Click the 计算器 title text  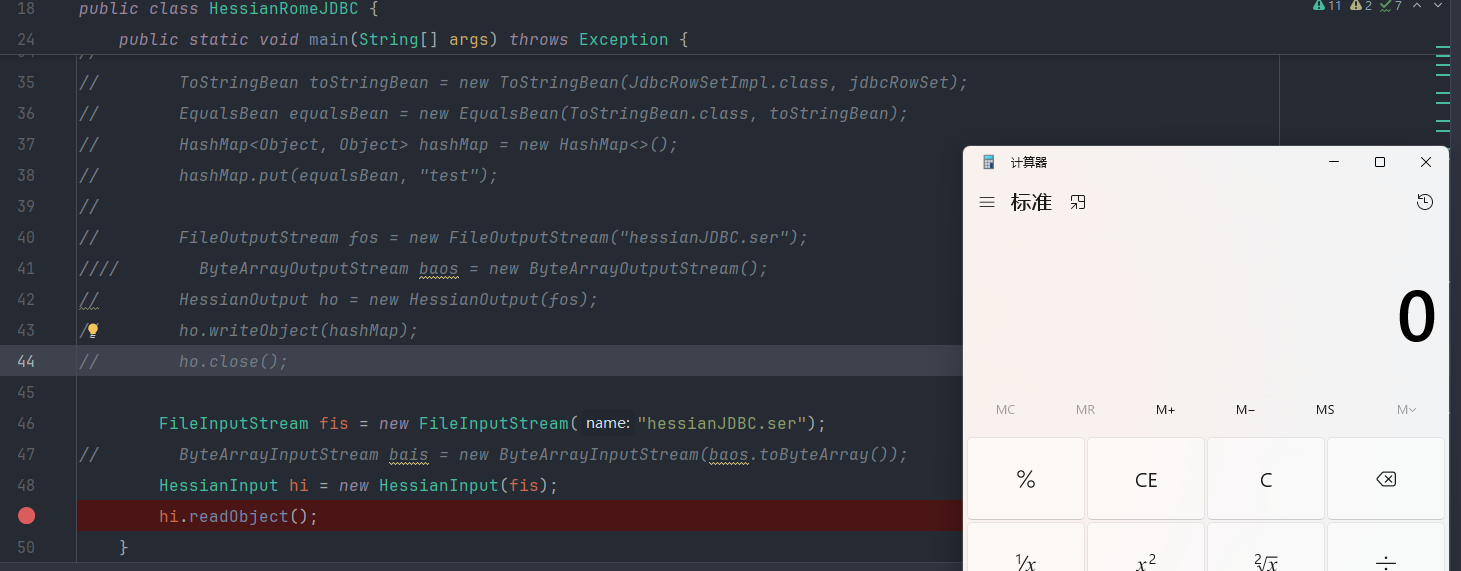(1029, 162)
